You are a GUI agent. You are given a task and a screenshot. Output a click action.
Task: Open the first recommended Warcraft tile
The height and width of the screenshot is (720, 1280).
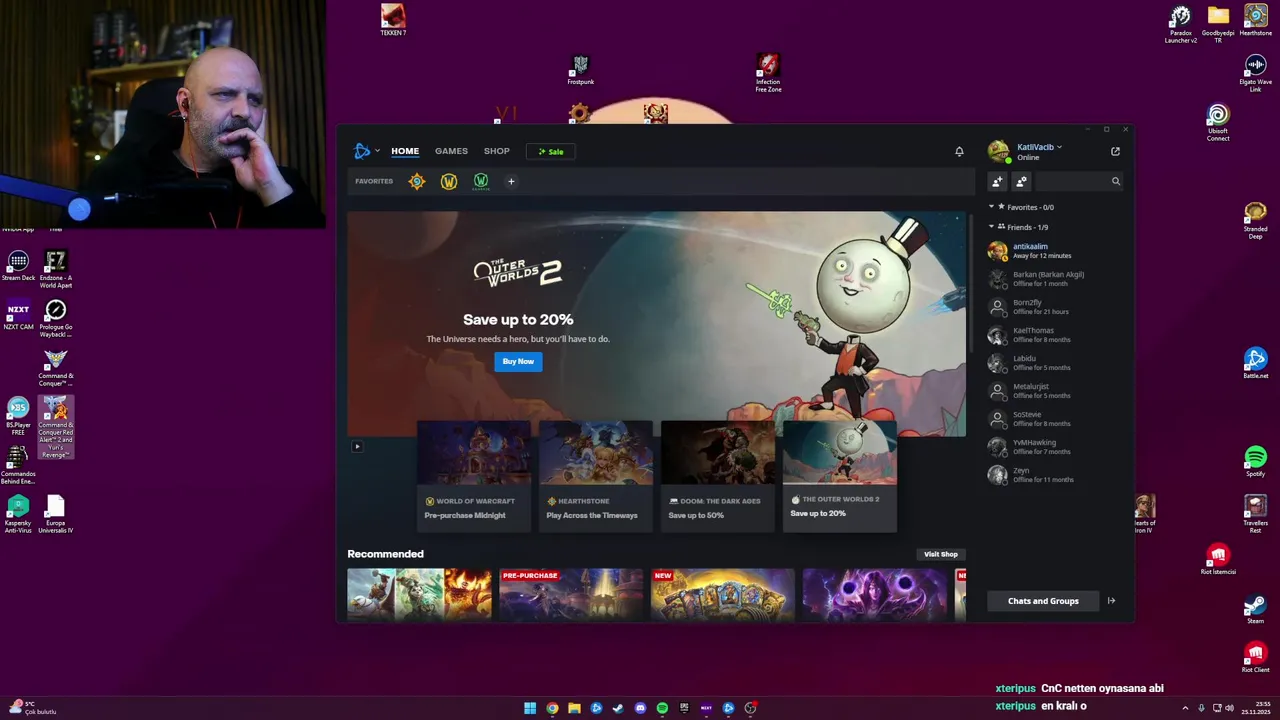(419, 594)
